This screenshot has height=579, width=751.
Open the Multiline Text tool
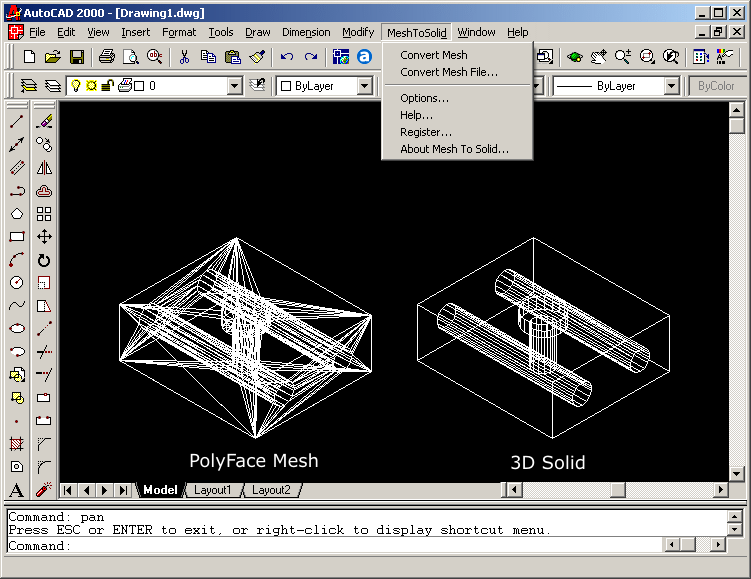pos(16,490)
